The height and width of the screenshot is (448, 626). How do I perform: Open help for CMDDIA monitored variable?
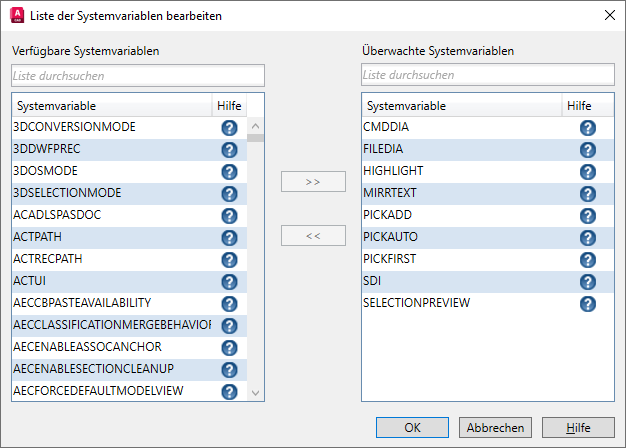pos(587,128)
